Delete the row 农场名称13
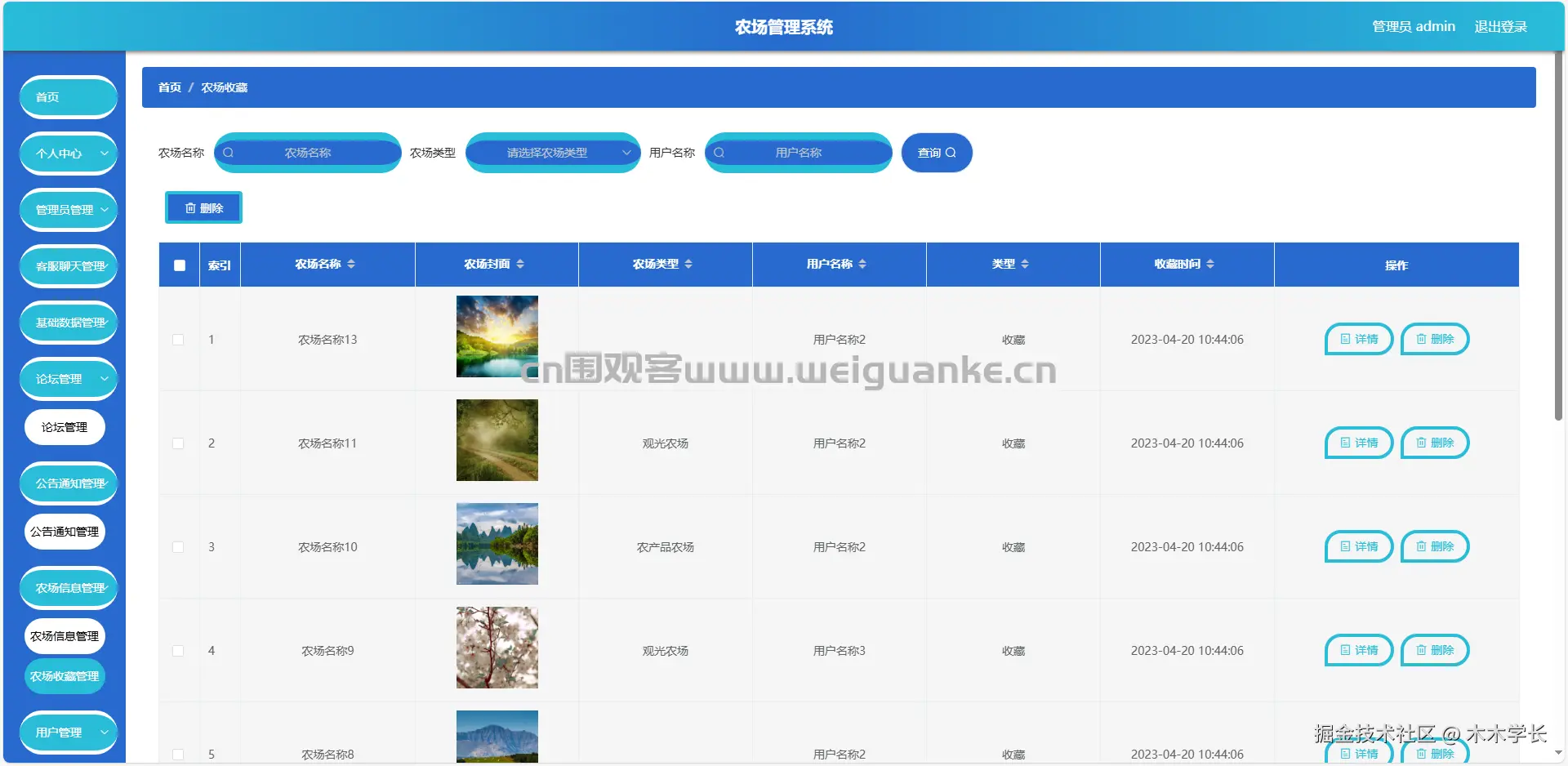Viewport: 1568px width, 766px height. [1435, 339]
